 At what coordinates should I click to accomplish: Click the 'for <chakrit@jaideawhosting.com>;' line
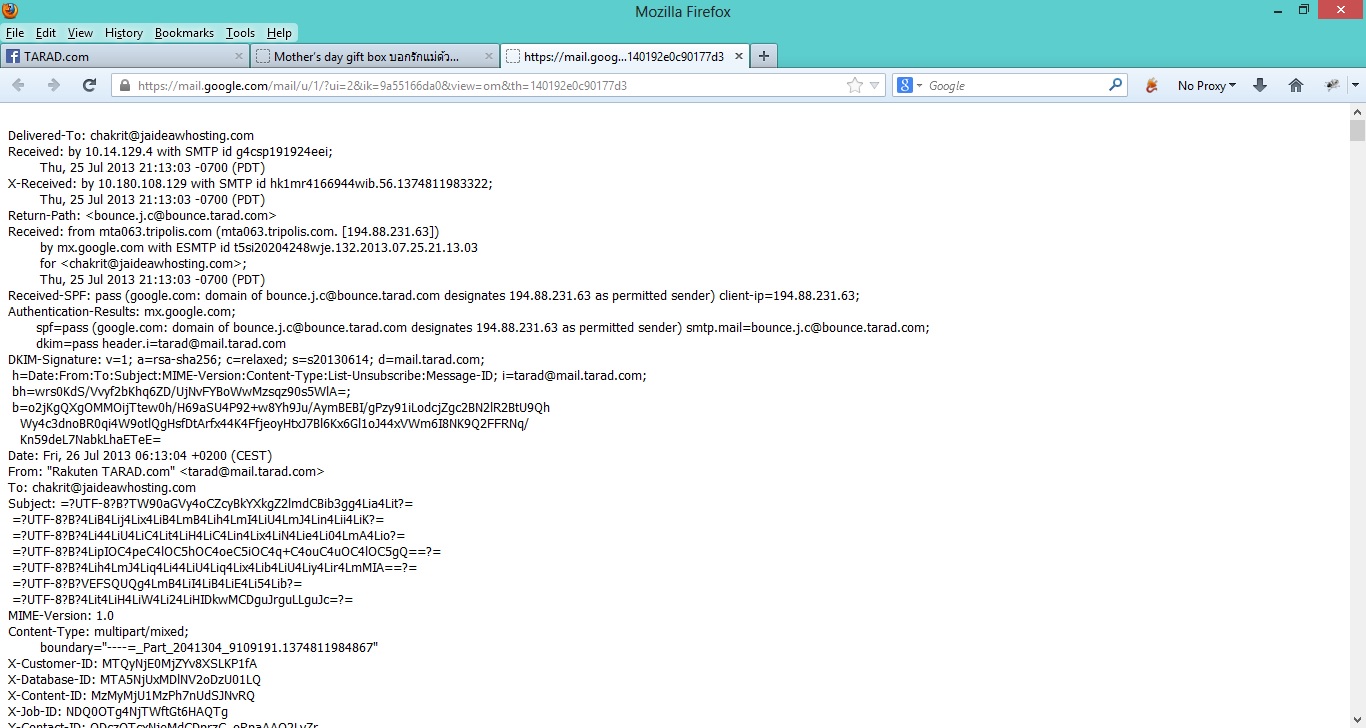(143, 264)
